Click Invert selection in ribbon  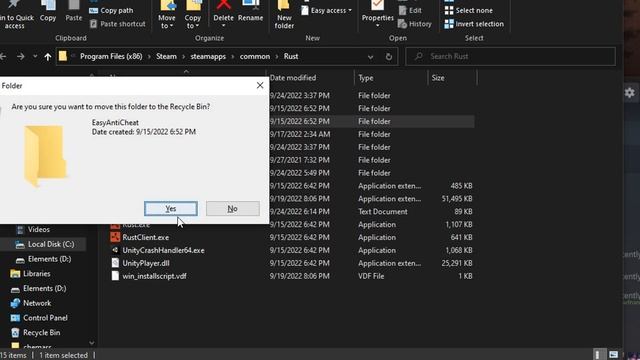tap(474, 24)
